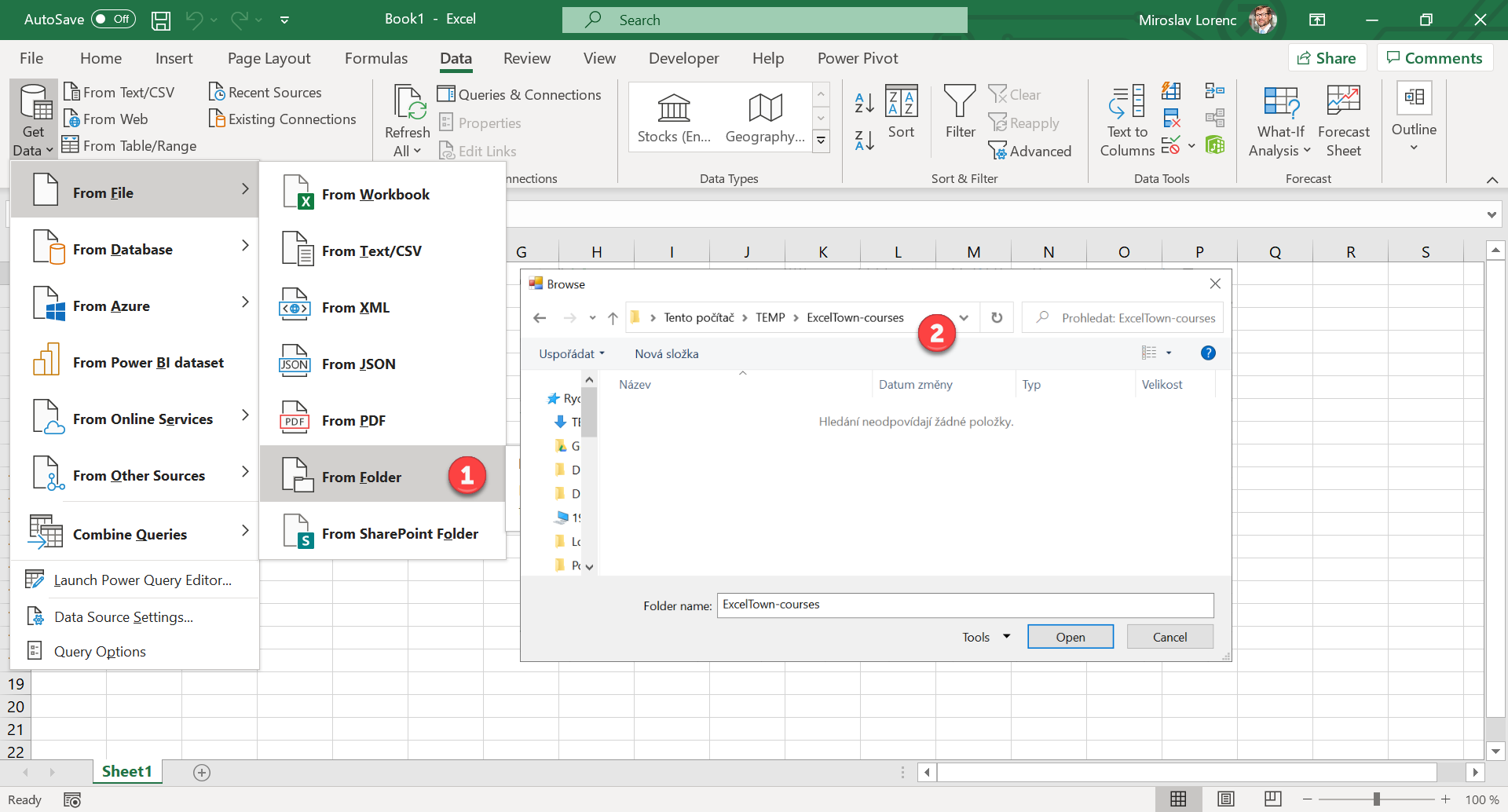Choose From JSON
This screenshot has width=1508, height=812.
382,364
